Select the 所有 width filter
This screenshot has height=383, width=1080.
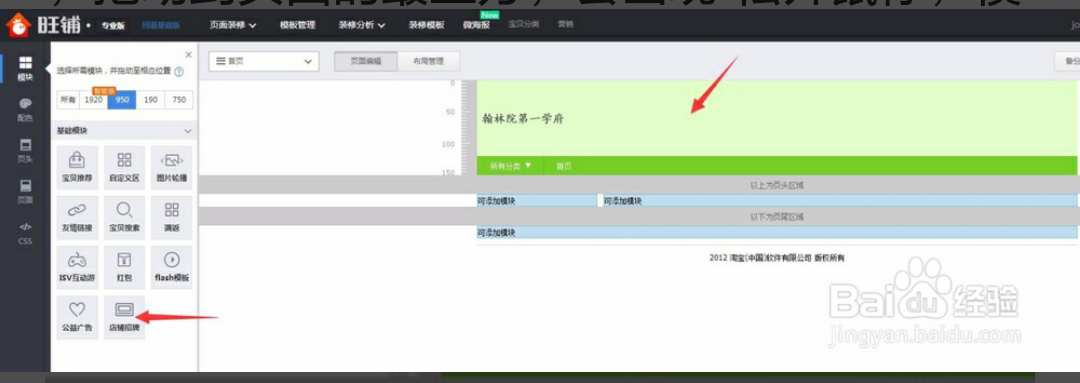coord(68,100)
